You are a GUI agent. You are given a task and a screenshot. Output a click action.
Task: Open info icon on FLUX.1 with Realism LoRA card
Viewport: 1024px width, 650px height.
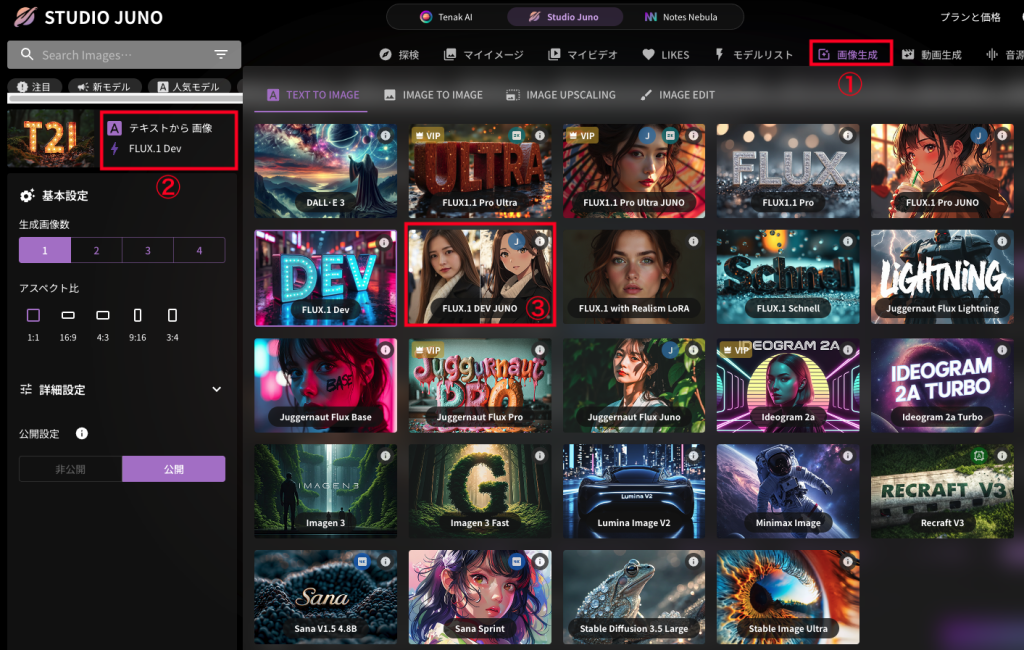coord(694,241)
